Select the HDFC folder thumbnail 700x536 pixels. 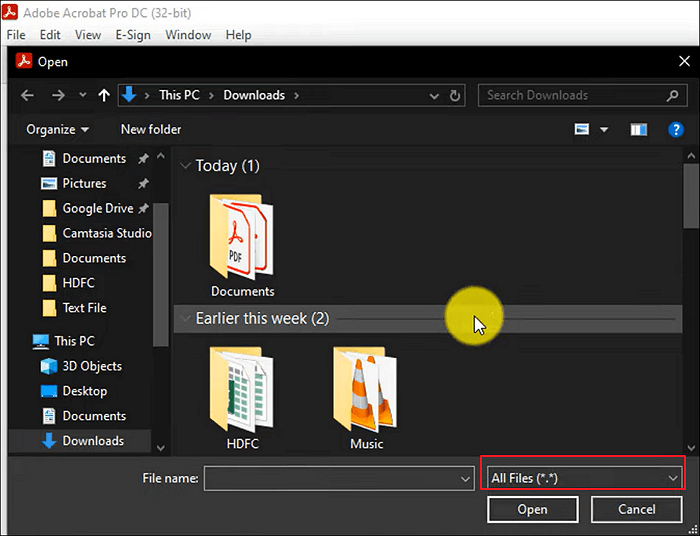coord(242,398)
